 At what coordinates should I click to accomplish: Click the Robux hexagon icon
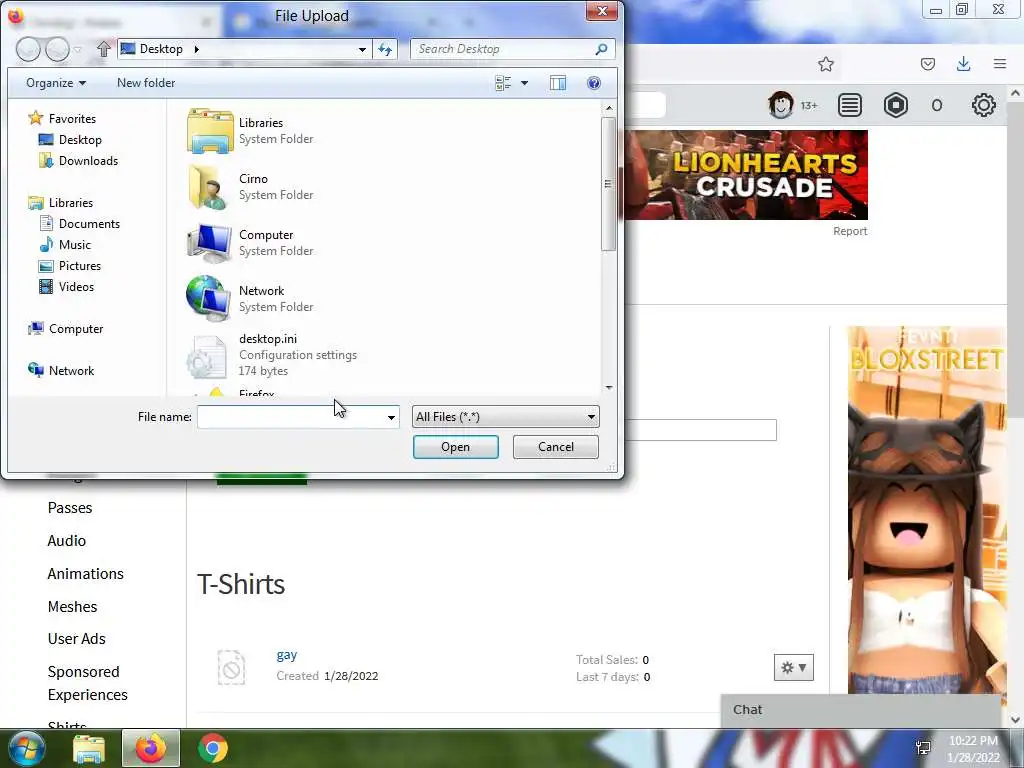point(895,105)
